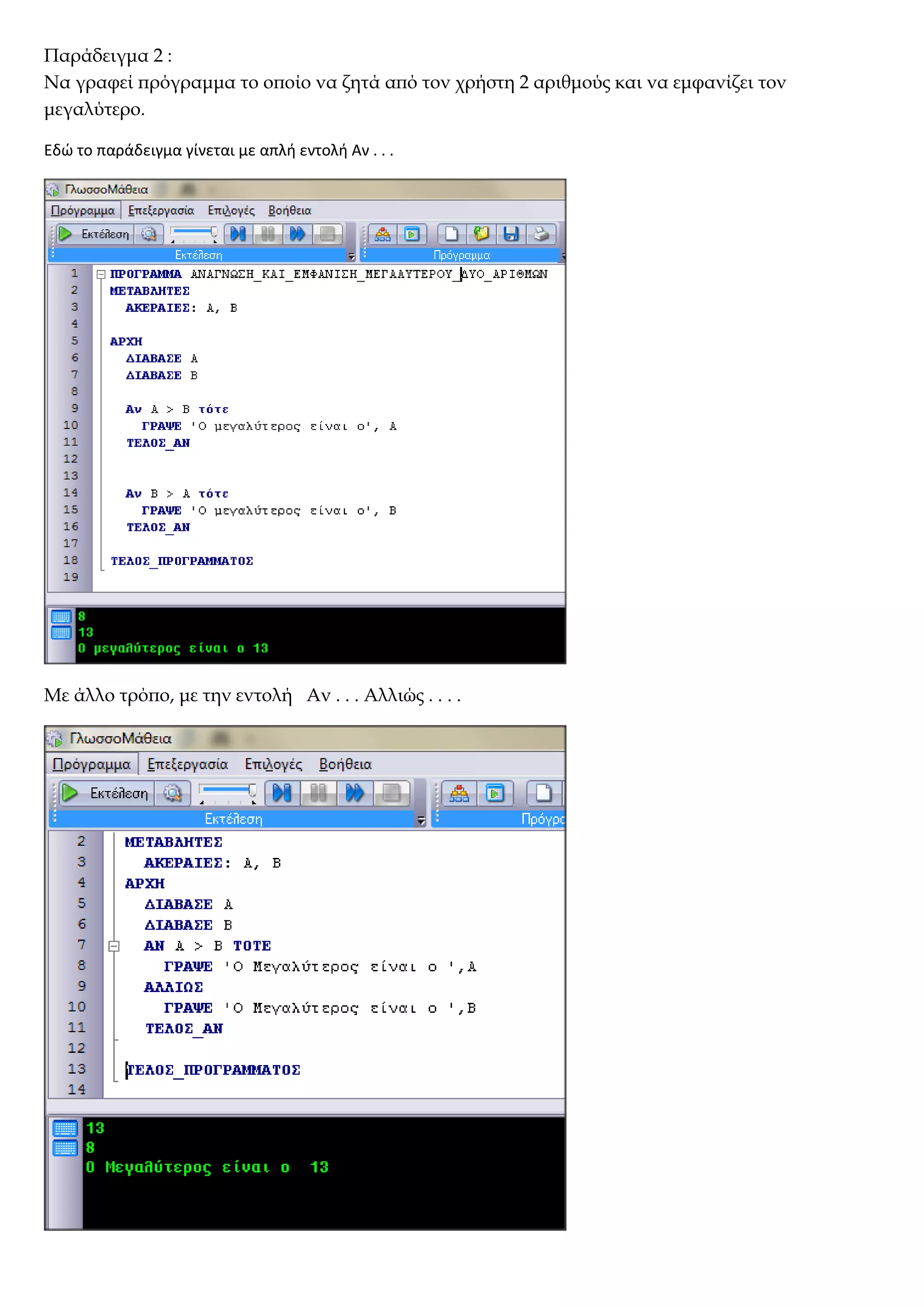The image size is (924, 1307).
Task: Collapse the ΑΝ block on line 7
Action: (x=114, y=946)
